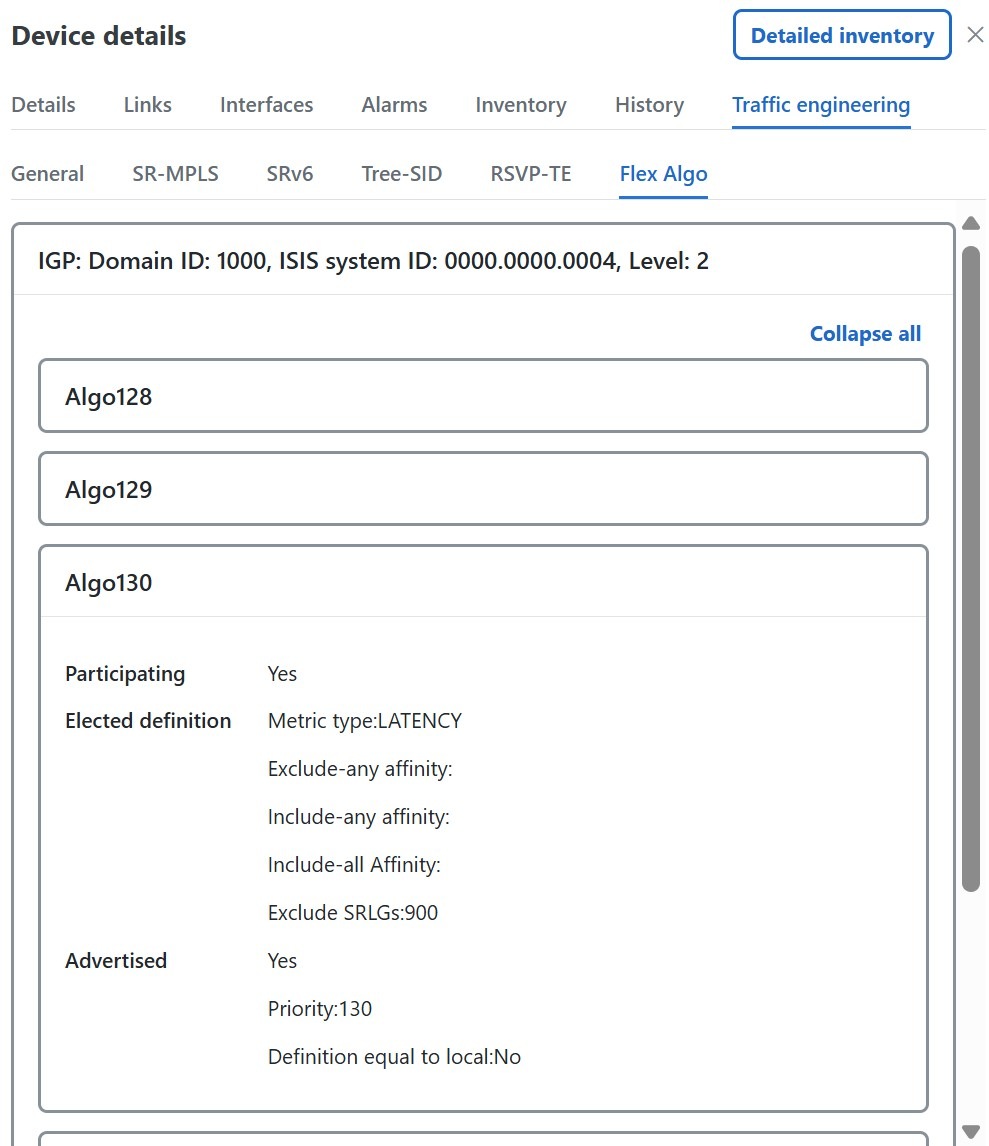The image size is (989, 1146).
Task: Switch to the SR-MPLS sub-tab
Action: tap(175, 173)
